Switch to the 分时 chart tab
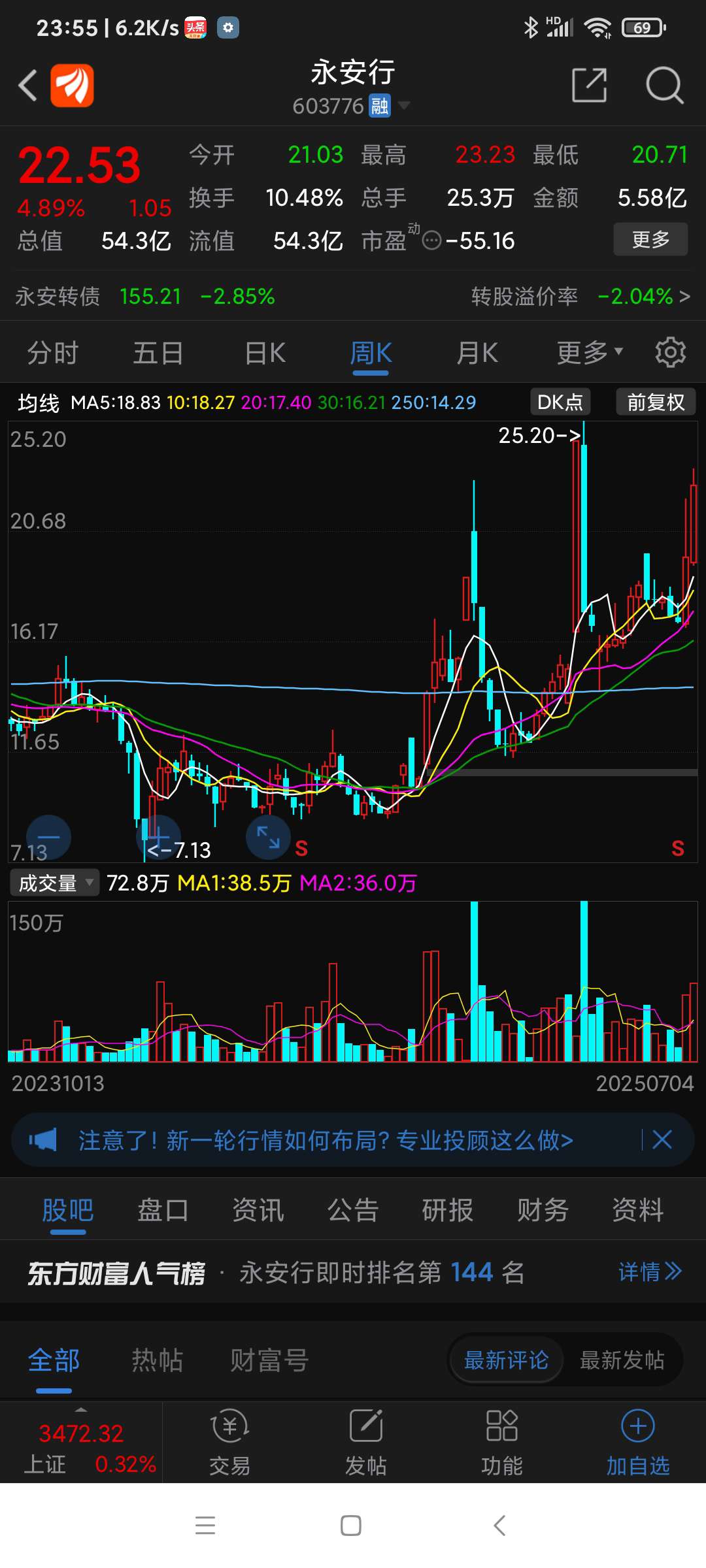Screen dimensions: 706x1568 52,353
